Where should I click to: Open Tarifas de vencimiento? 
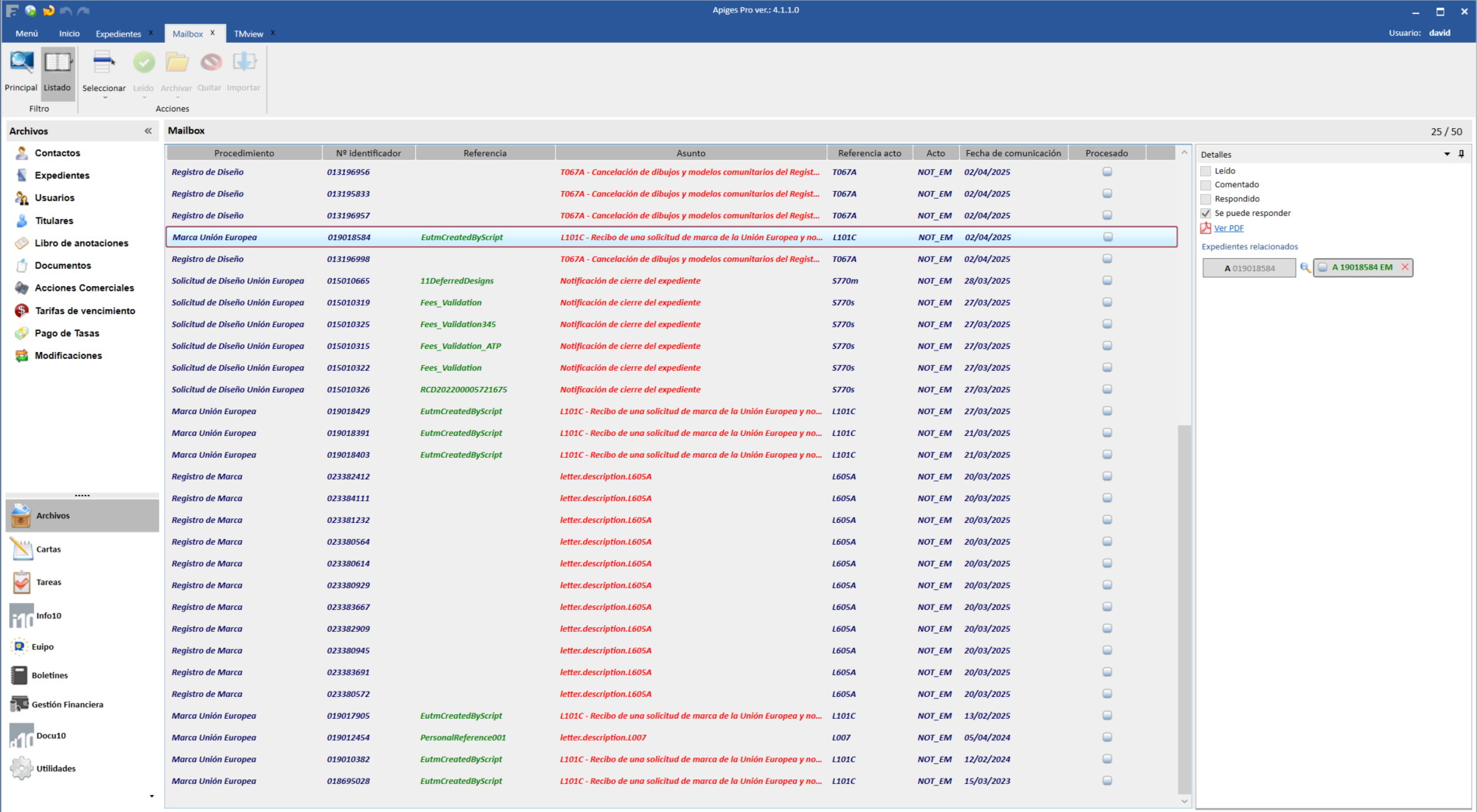85,311
